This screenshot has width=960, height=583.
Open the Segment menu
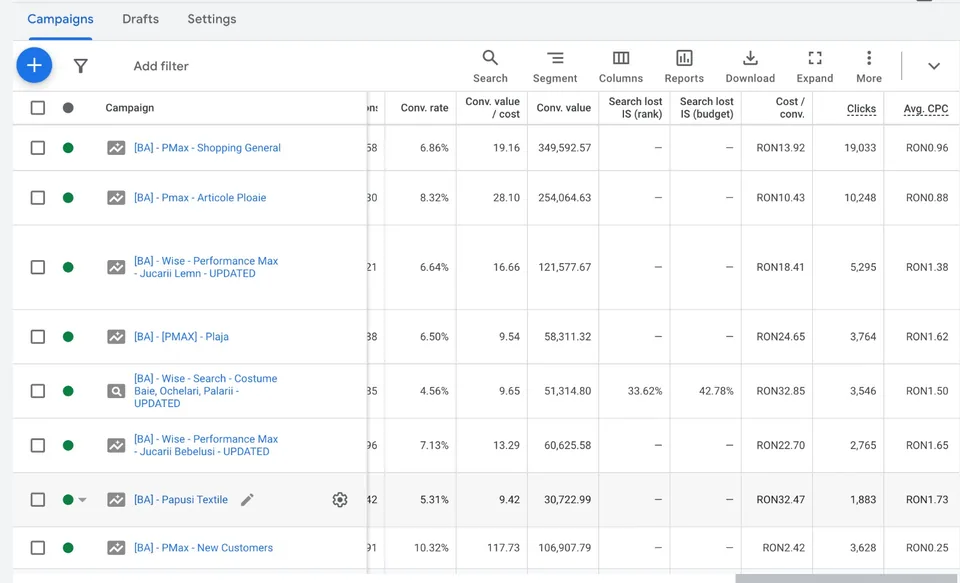(x=555, y=66)
